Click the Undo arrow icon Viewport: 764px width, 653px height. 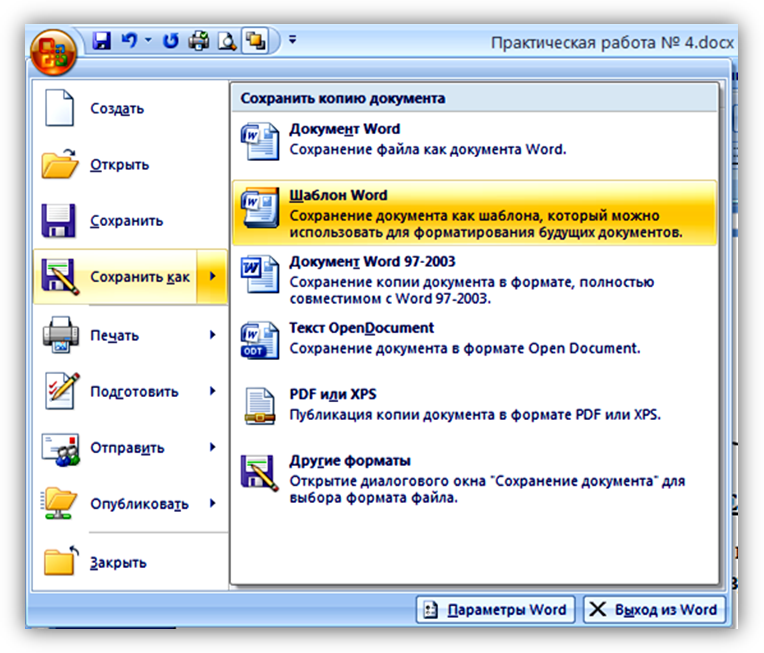pyautogui.click(x=129, y=40)
